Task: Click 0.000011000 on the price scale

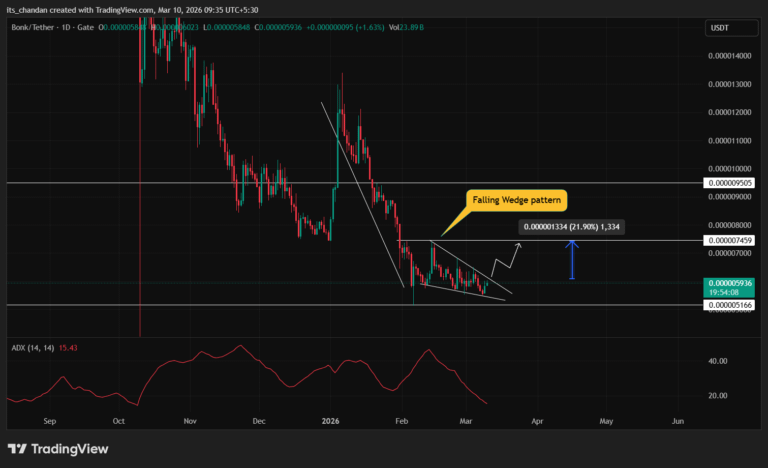Action: [x=729, y=141]
